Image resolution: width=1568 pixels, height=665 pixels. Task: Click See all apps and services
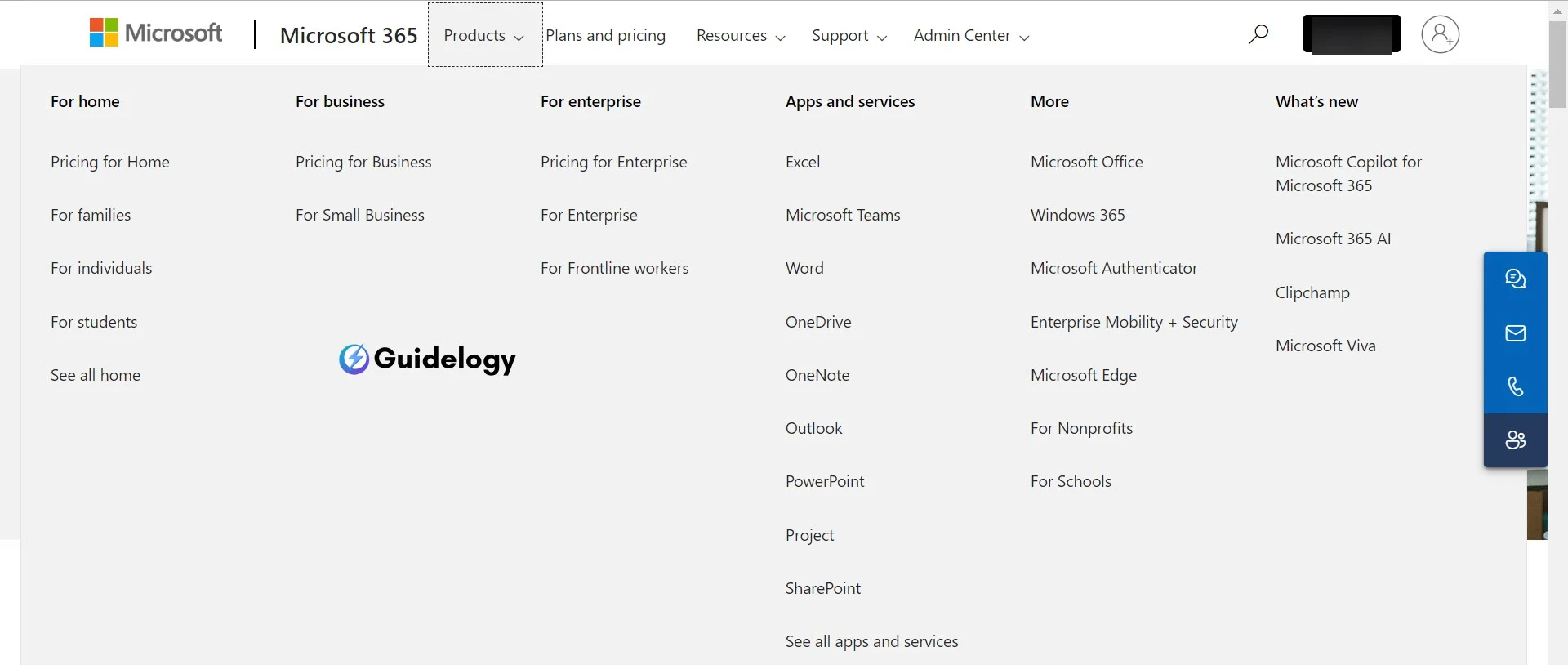click(x=872, y=641)
